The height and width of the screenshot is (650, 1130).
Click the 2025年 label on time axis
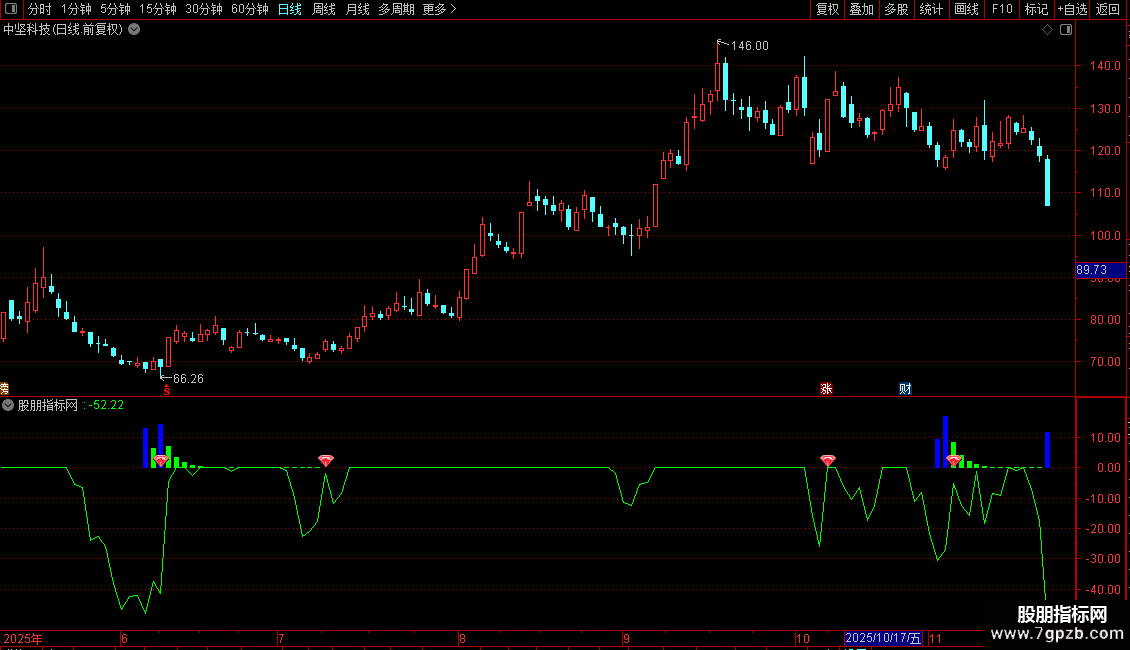(x=23, y=638)
